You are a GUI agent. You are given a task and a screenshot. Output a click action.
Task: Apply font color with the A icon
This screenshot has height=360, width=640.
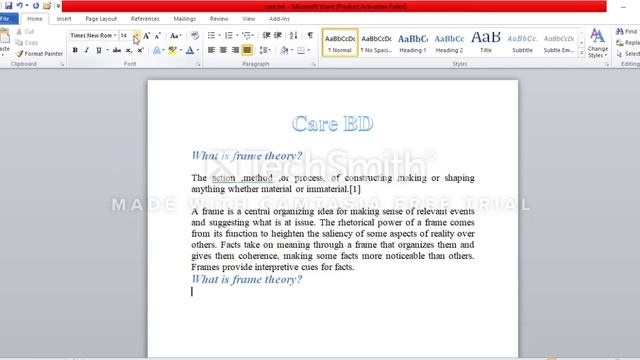click(x=189, y=50)
